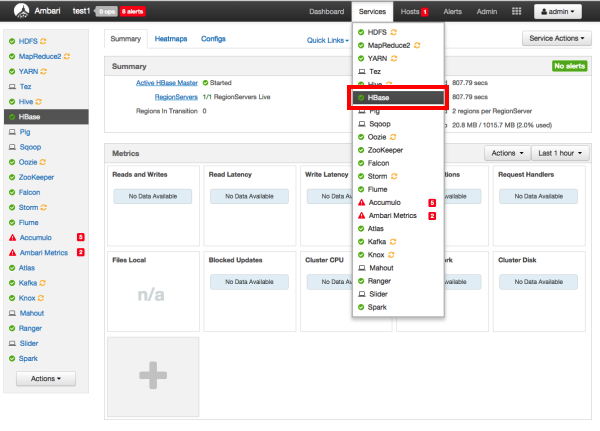Viewport: 600px width, 431px height.
Task: Open the Metrics Actions dropdown
Action: tap(507, 153)
